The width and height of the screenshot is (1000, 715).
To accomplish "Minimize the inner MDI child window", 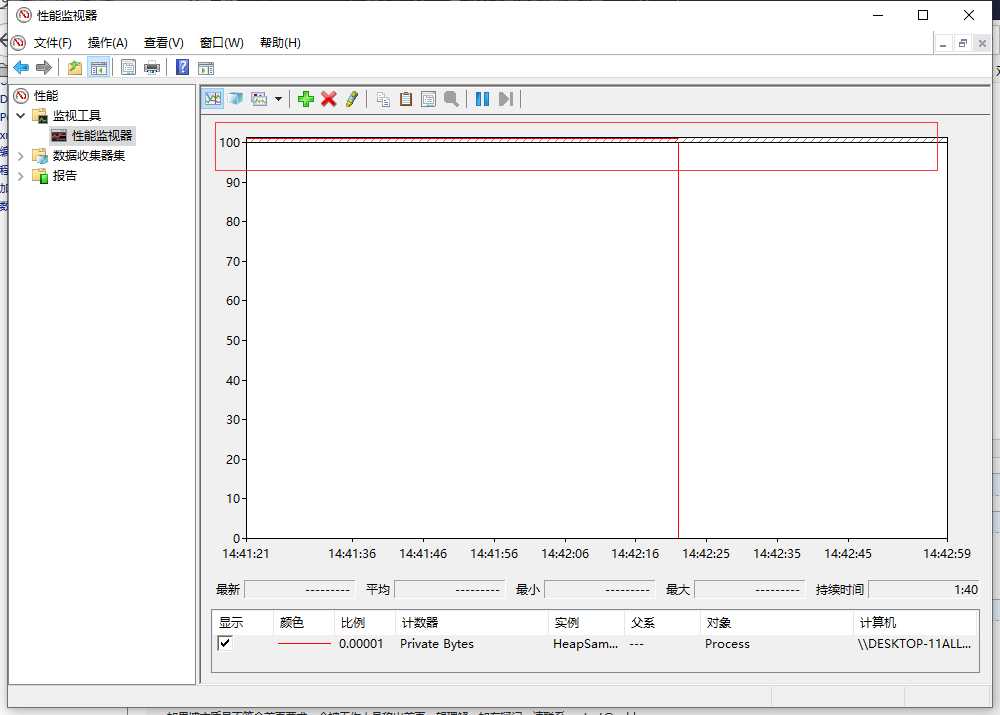I will [x=943, y=43].
